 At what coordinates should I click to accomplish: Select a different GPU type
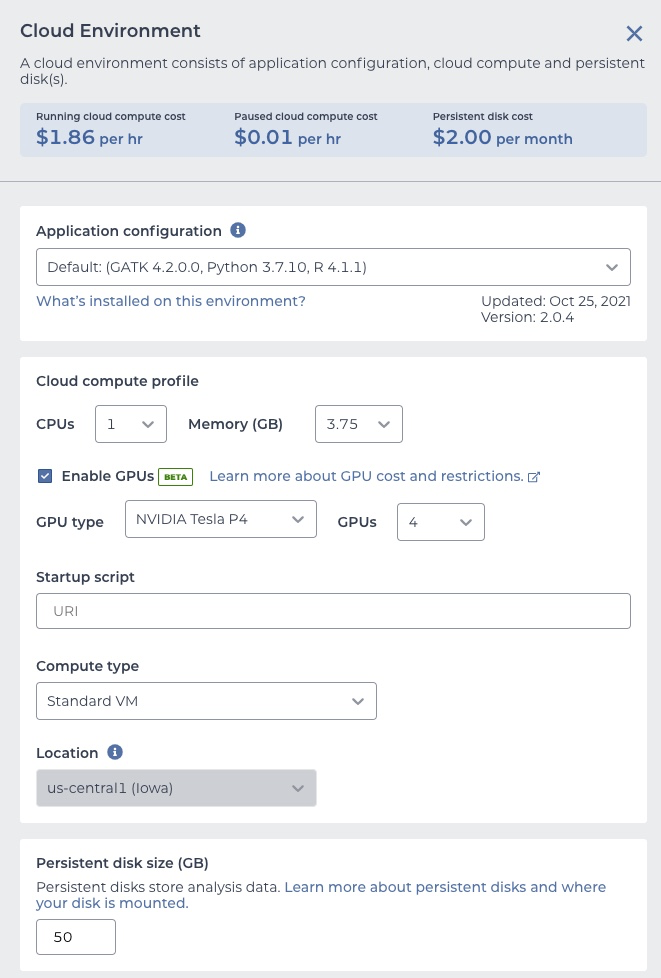click(220, 519)
